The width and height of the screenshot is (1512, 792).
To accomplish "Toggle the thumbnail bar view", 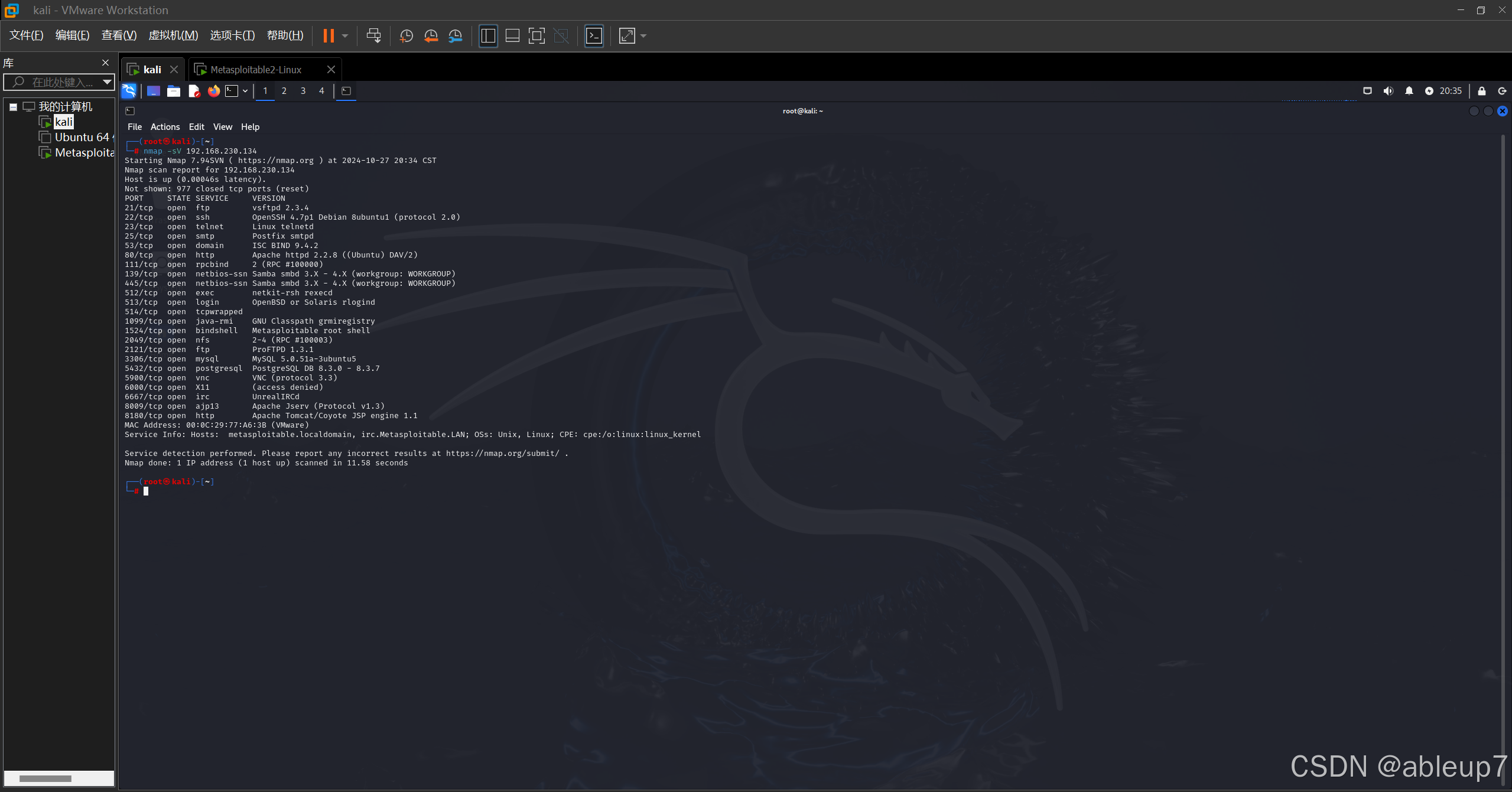I will (x=512, y=36).
